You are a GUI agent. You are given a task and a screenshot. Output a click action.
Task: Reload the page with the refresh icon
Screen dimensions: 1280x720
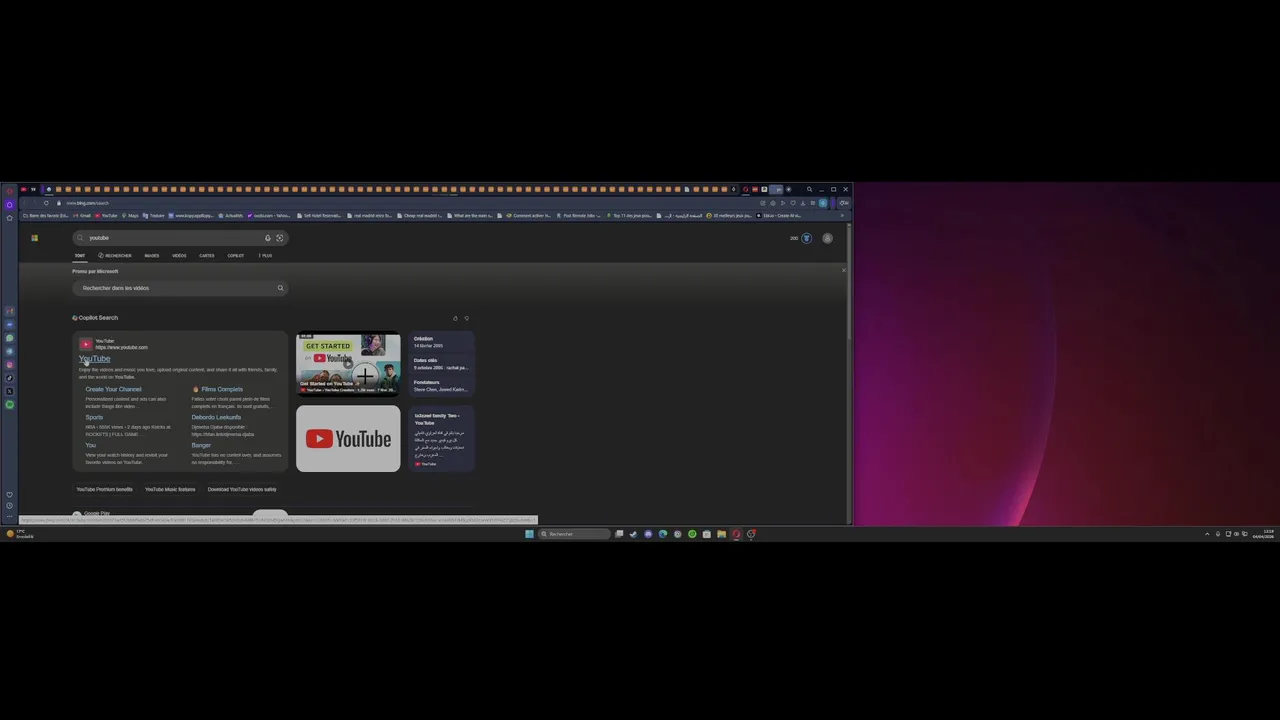pos(45,203)
